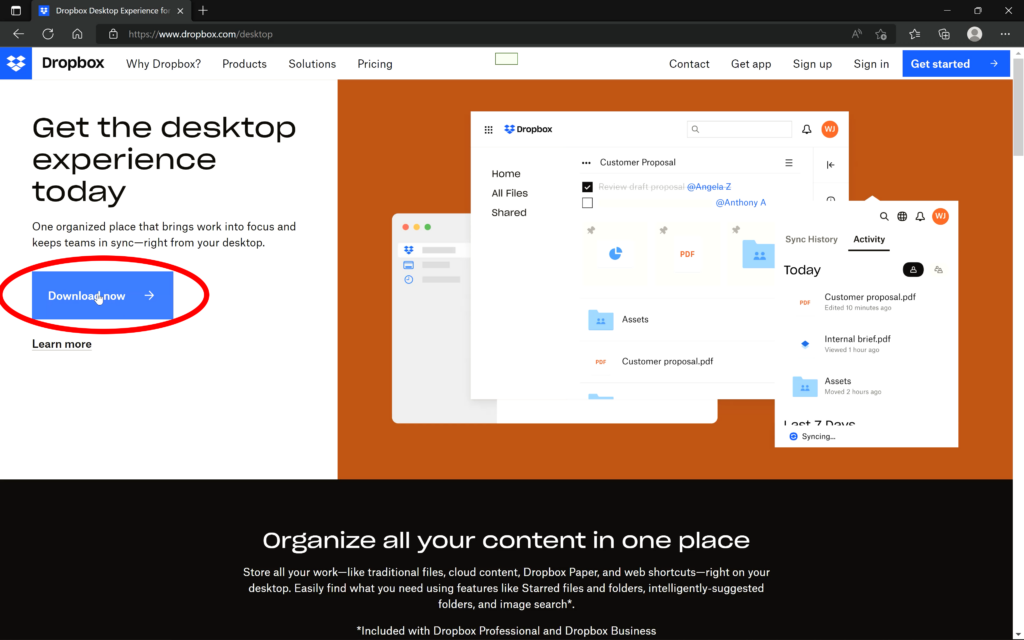Click the search field in Dropbox mockup
The height and width of the screenshot is (640, 1024).
[x=739, y=129]
